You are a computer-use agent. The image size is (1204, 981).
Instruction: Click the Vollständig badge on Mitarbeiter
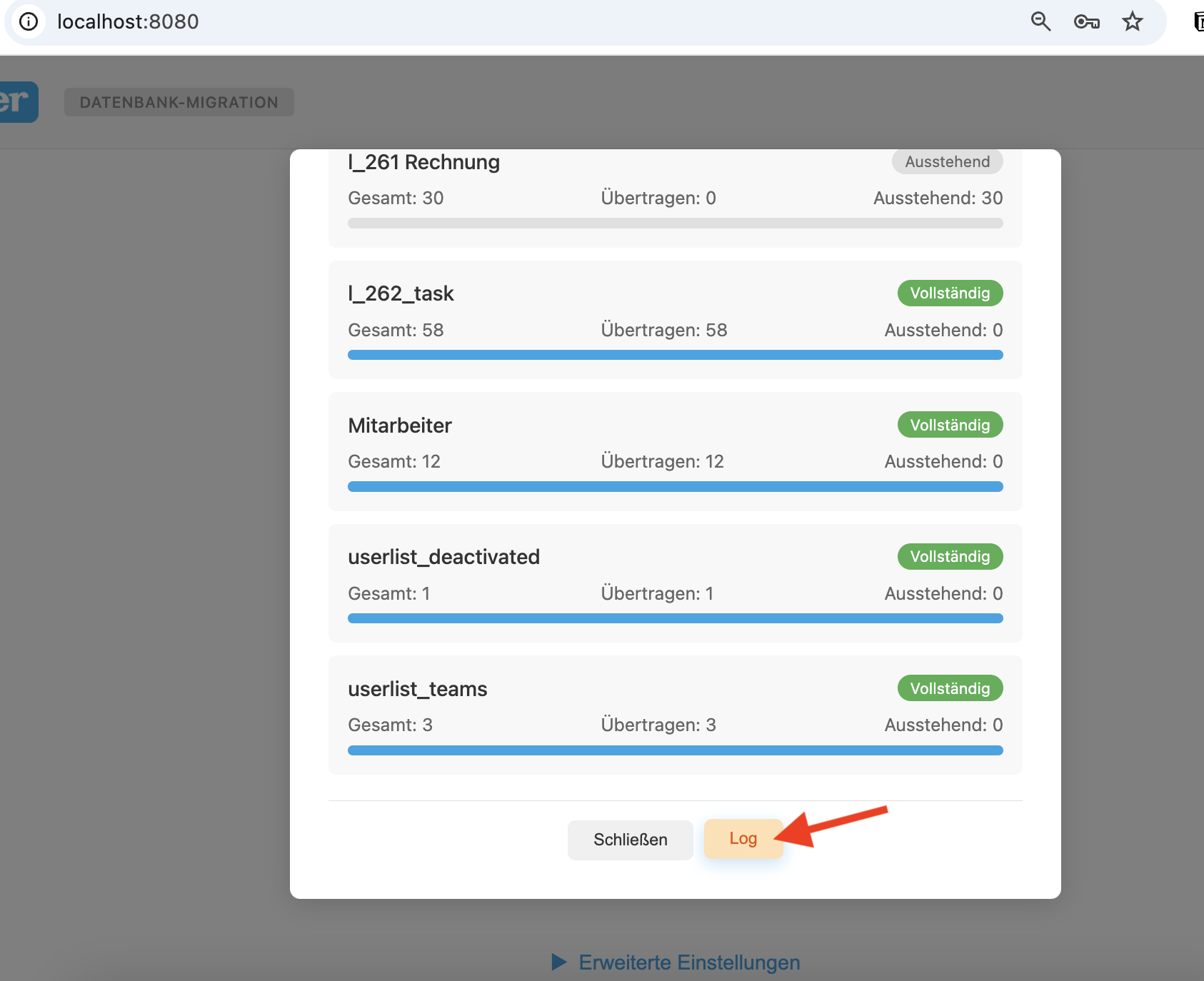pyautogui.click(x=950, y=425)
